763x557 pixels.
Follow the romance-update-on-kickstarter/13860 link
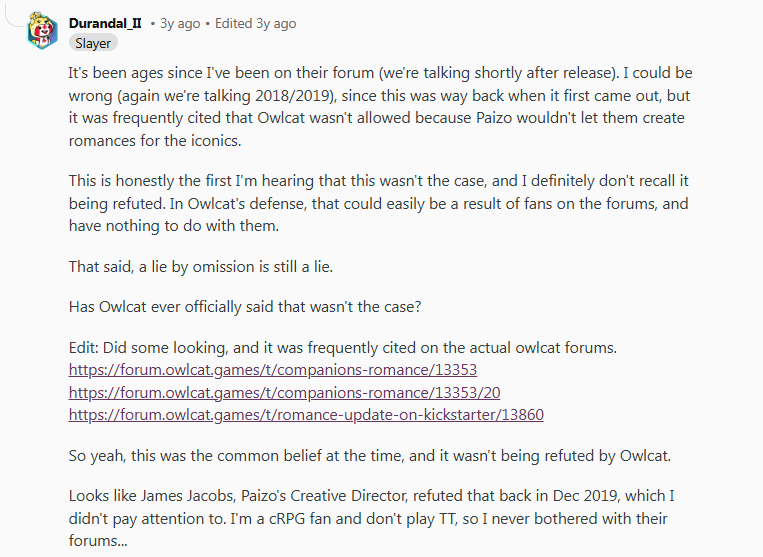[x=306, y=414]
